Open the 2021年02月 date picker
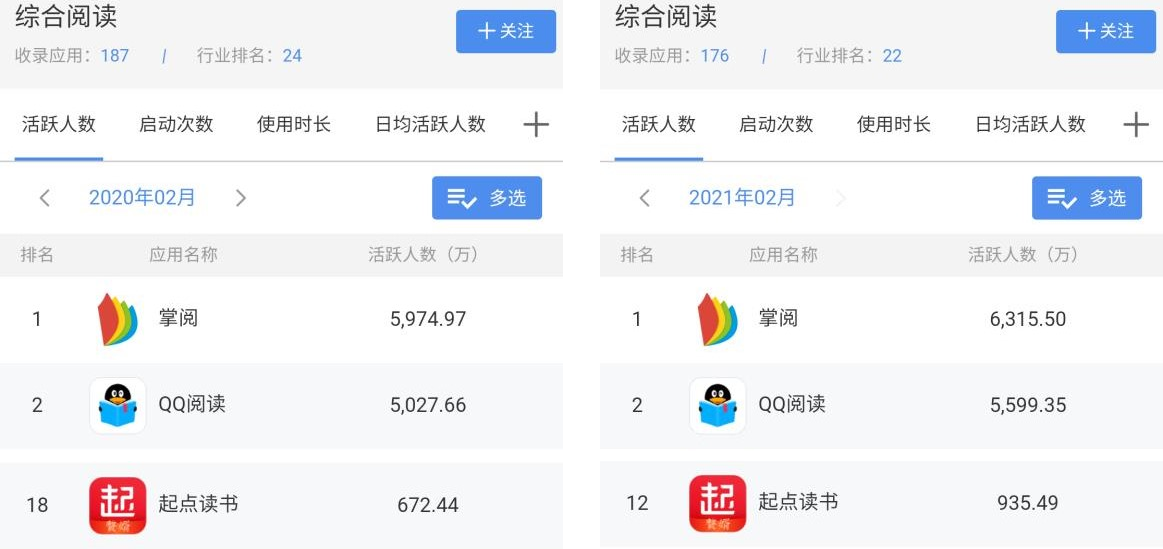This screenshot has width=1163, height=549. point(742,197)
